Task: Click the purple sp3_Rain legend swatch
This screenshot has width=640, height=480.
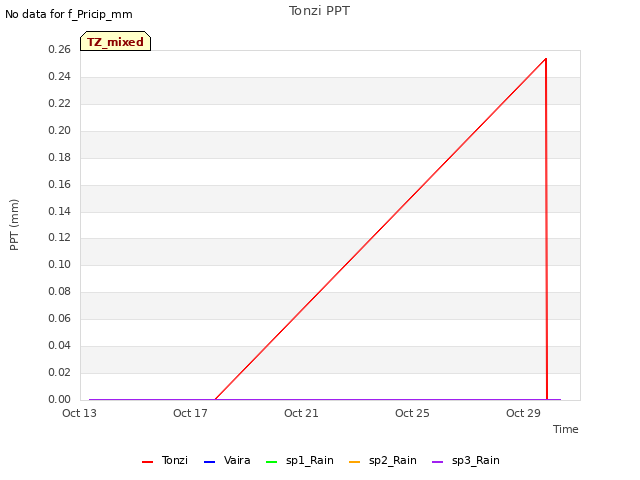Action: [x=438, y=462]
